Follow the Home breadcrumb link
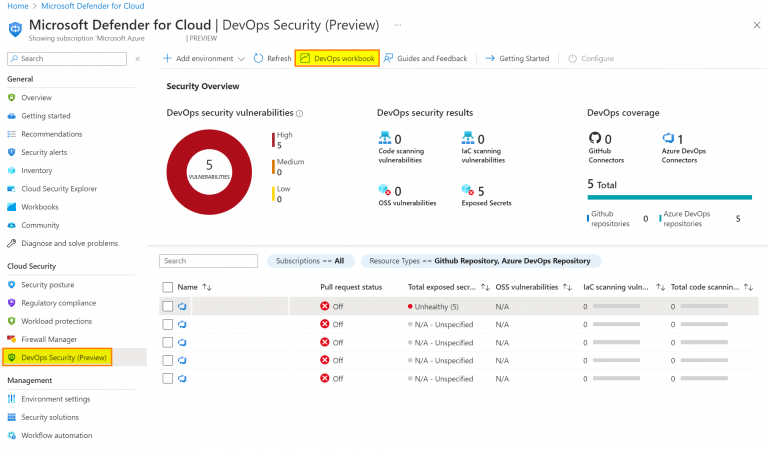 tap(18, 6)
